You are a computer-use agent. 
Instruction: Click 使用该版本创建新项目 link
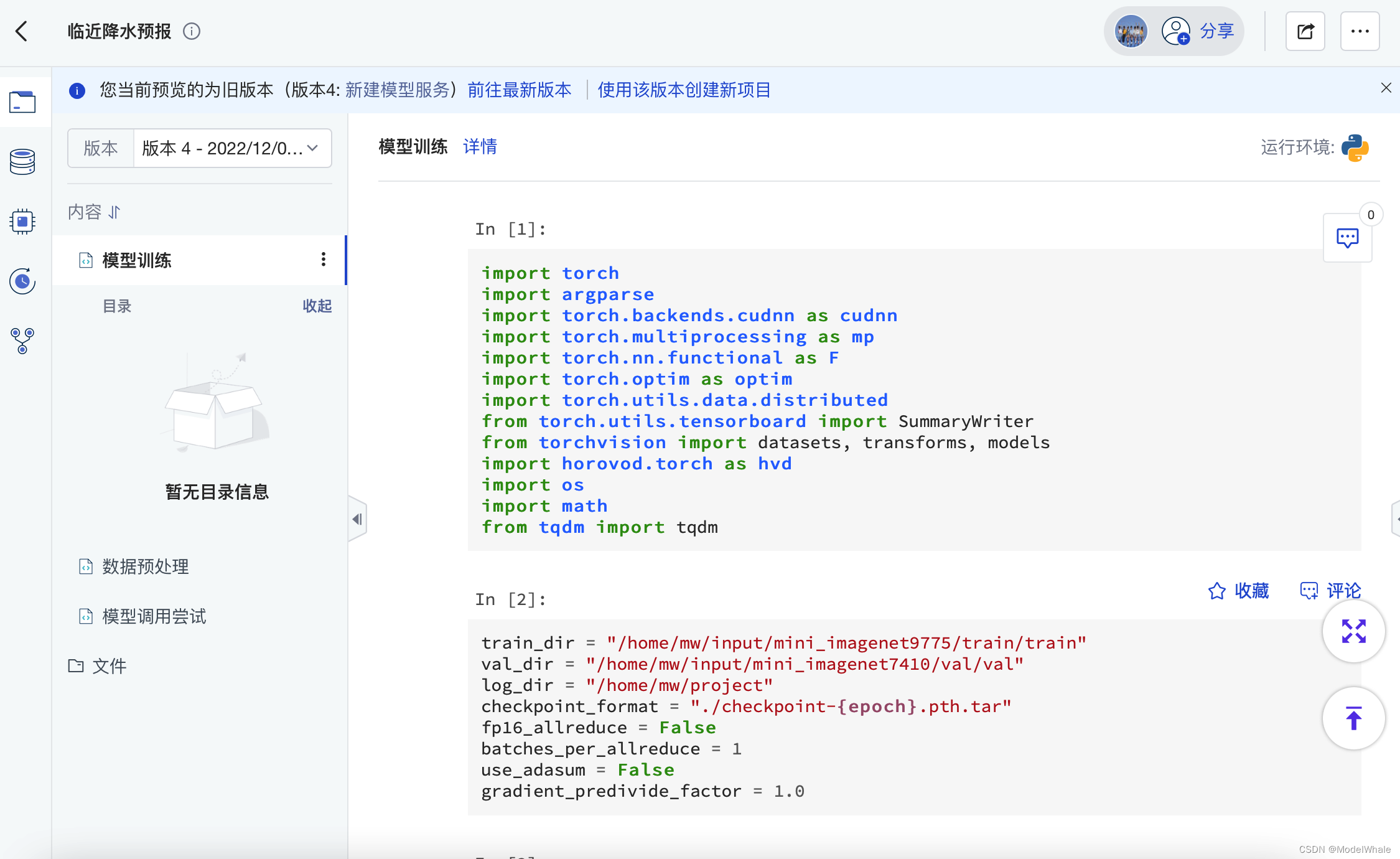pos(684,90)
